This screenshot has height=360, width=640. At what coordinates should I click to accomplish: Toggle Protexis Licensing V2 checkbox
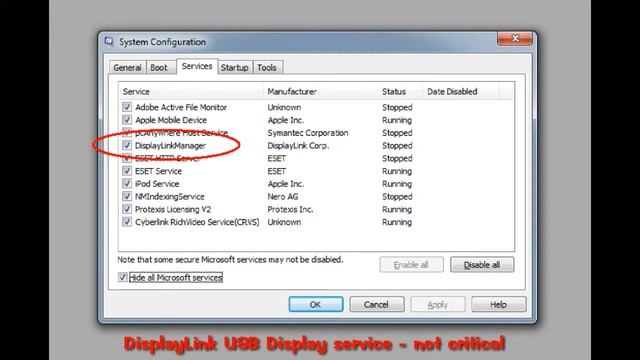127,209
